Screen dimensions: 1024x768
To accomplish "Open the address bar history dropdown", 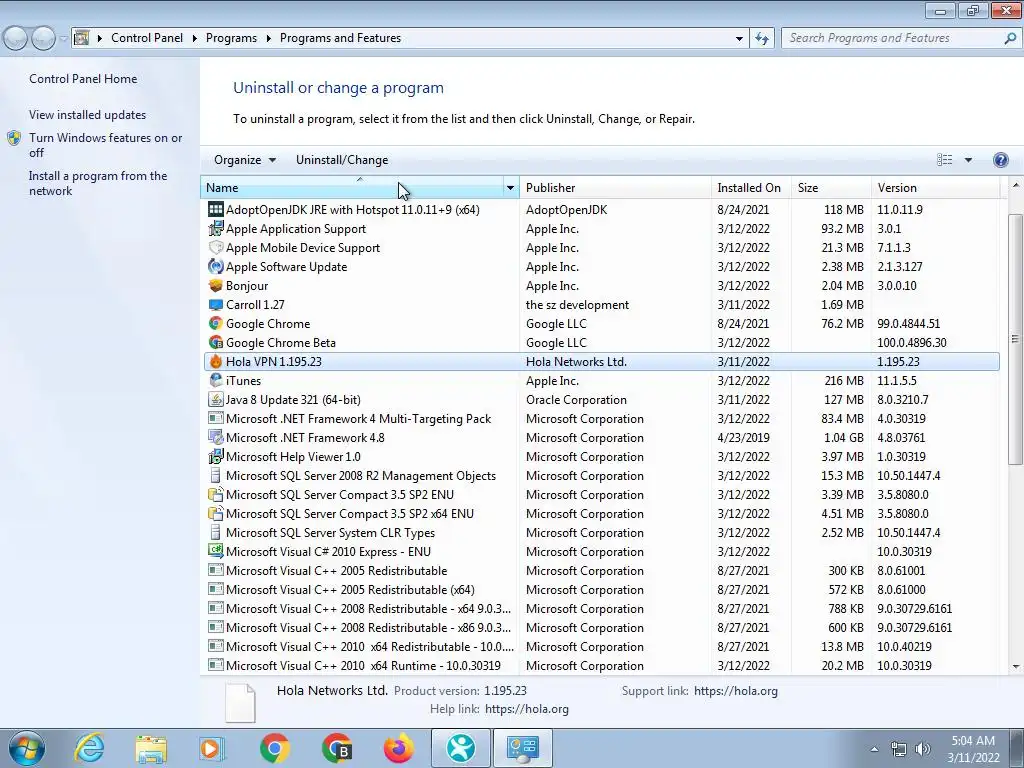I will tap(739, 39).
